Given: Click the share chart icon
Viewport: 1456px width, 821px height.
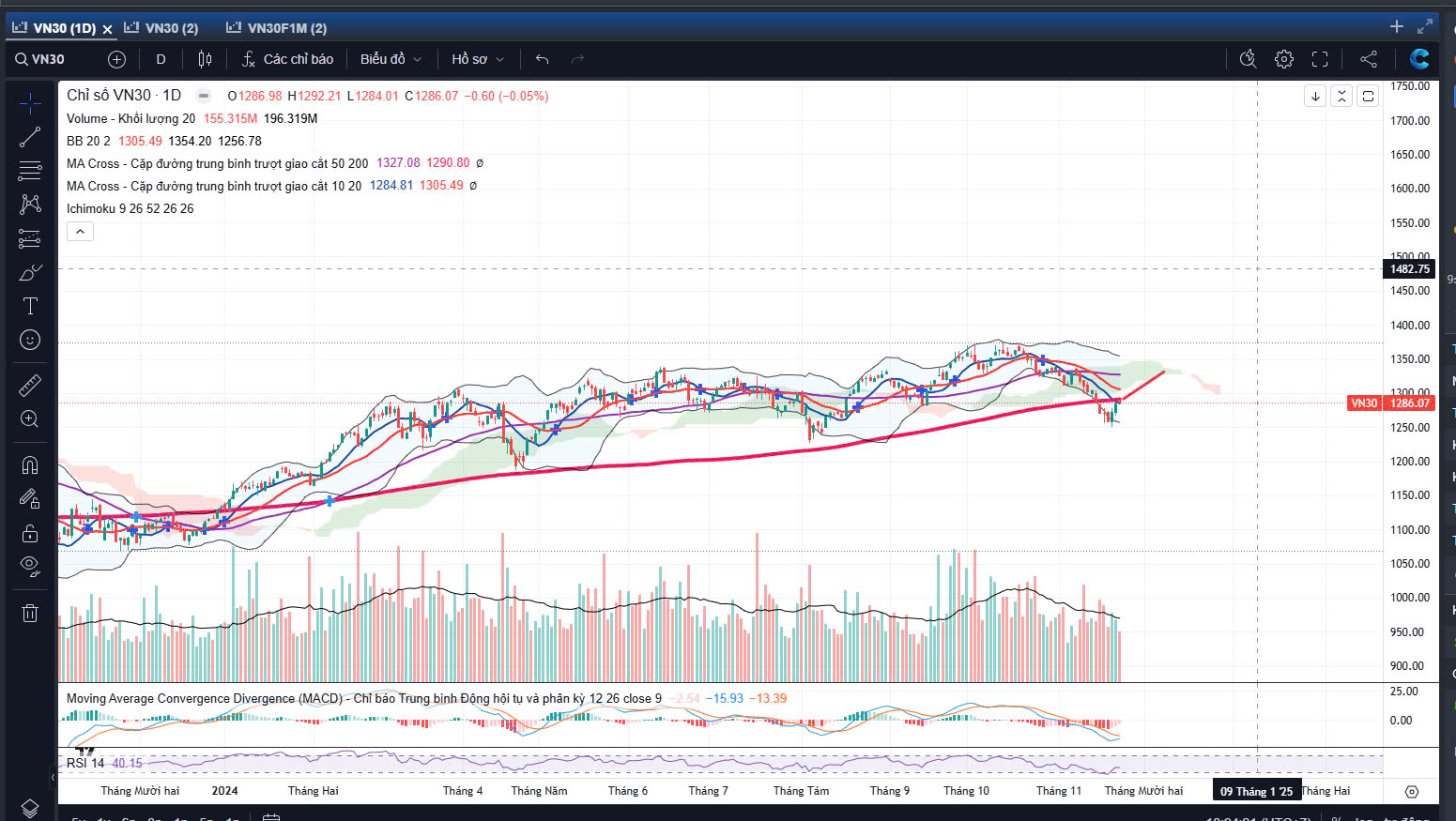Looking at the screenshot, I should pyautogui.click(x=1369, y=59).
